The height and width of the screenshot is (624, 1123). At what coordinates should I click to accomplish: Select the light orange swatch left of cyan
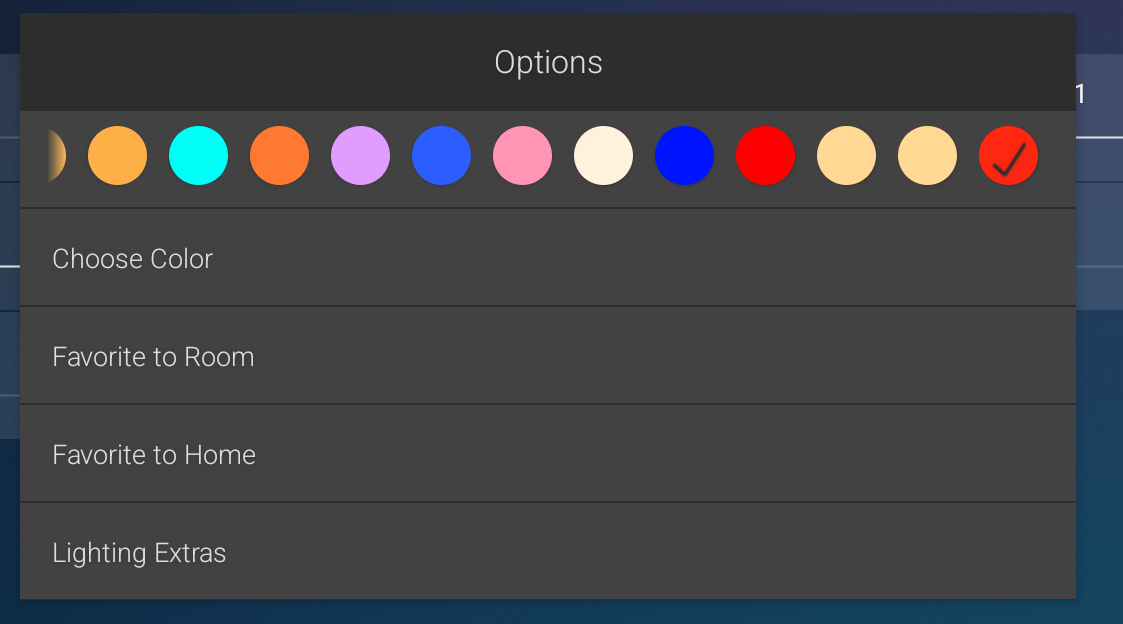(117, 156)
